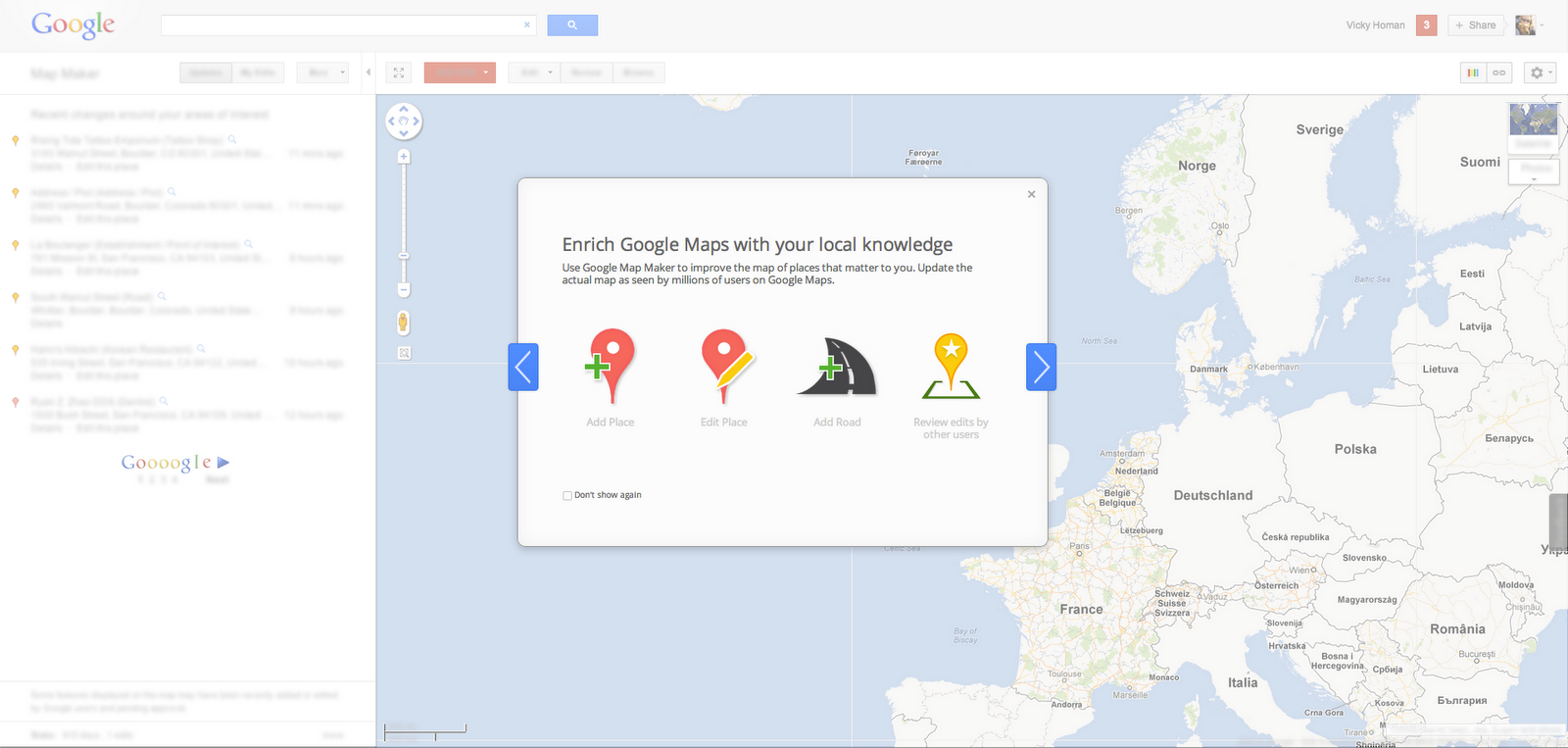Close the Enrich Google Maps dialog

[x=1031, y=194]
